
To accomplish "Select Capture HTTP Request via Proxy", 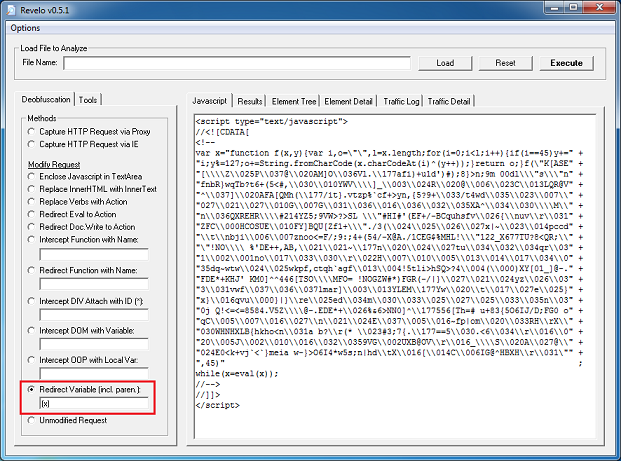I will tap(32, 131).
